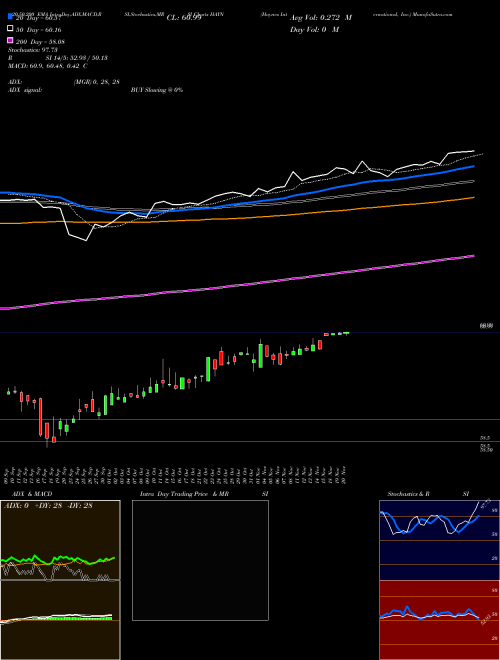
Task: Click the 'ADX signal:' label
Action: [x=25, y=90]
